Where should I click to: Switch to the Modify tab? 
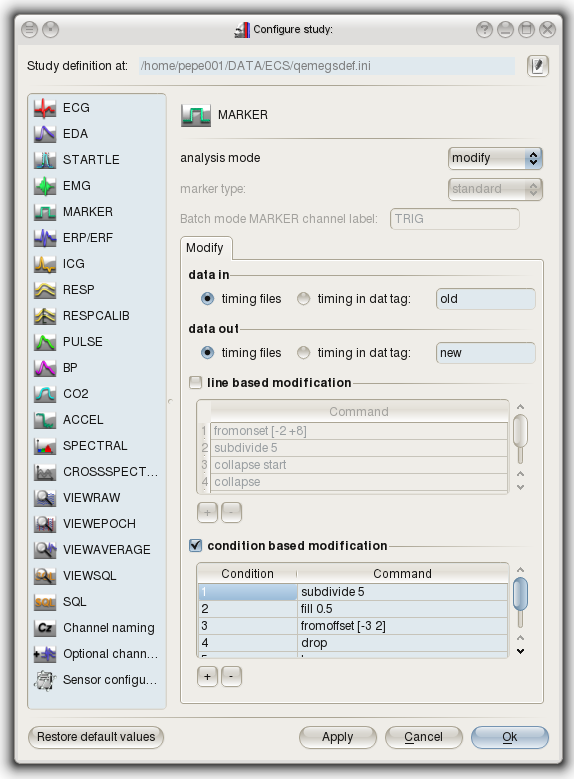coord(205,248)
